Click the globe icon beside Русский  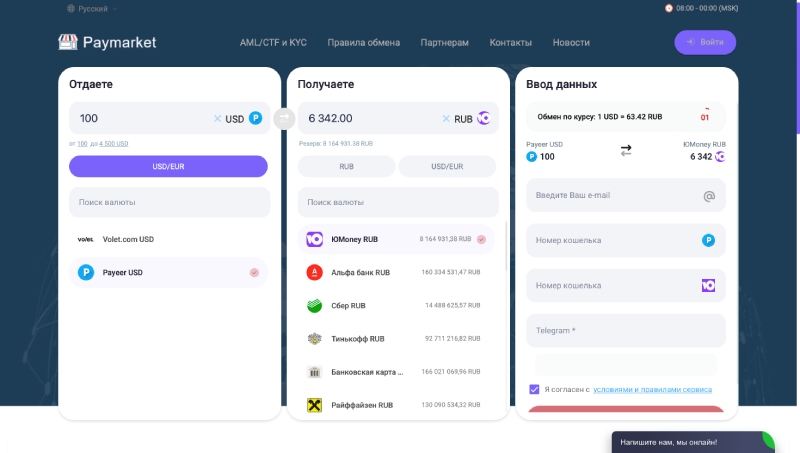pyautogui.click(x=71, y=9)
